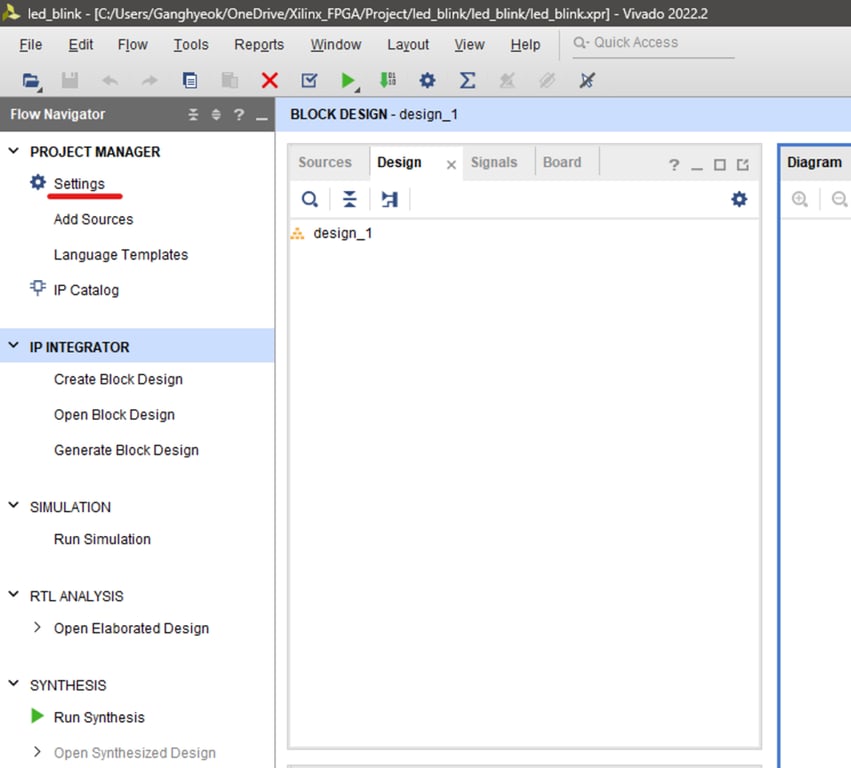Open the Tools menu
The width and height of the screenshot is (851, 768).
[x=190, y=44]
